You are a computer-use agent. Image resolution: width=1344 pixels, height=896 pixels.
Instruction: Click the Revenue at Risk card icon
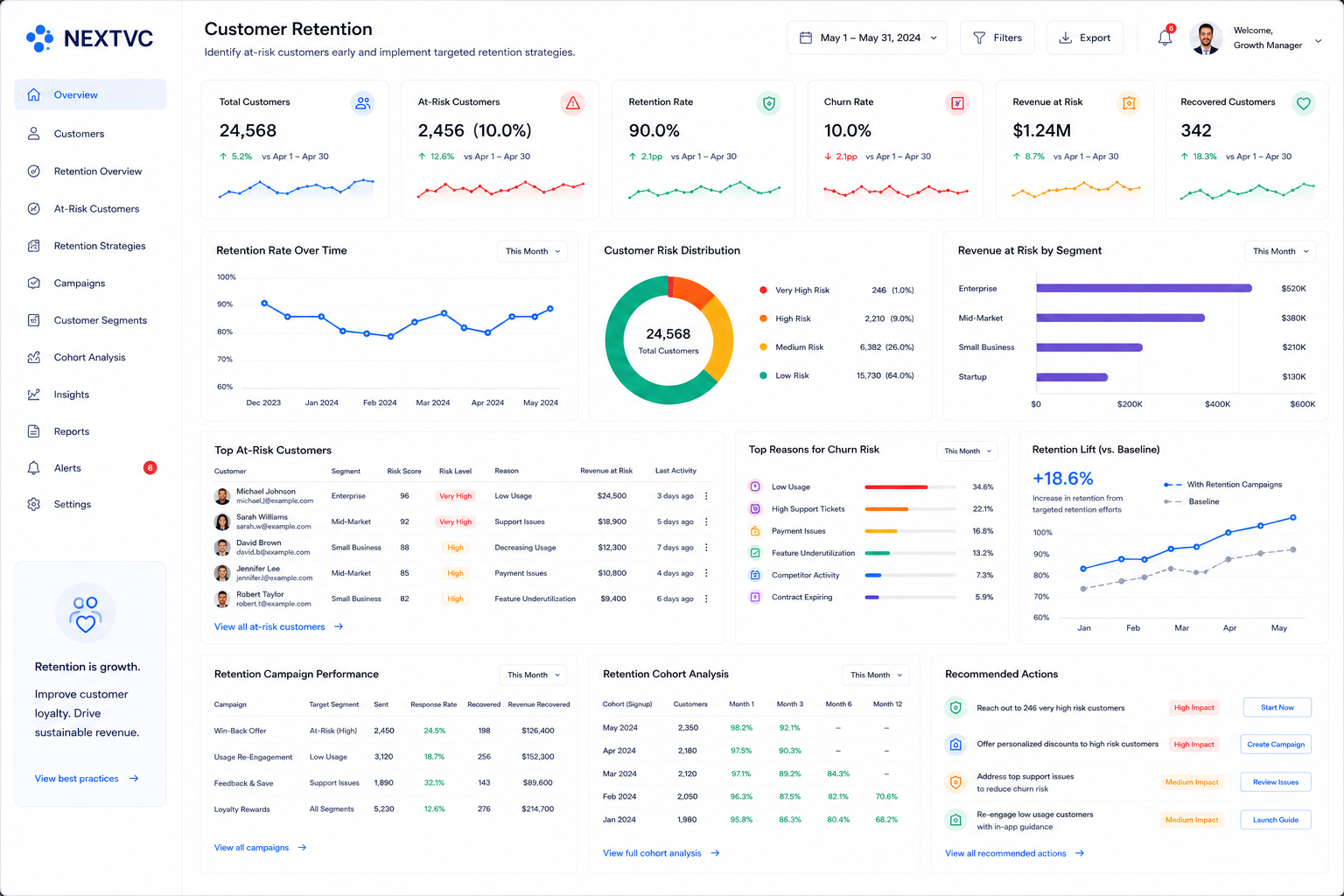(1129, 103)
